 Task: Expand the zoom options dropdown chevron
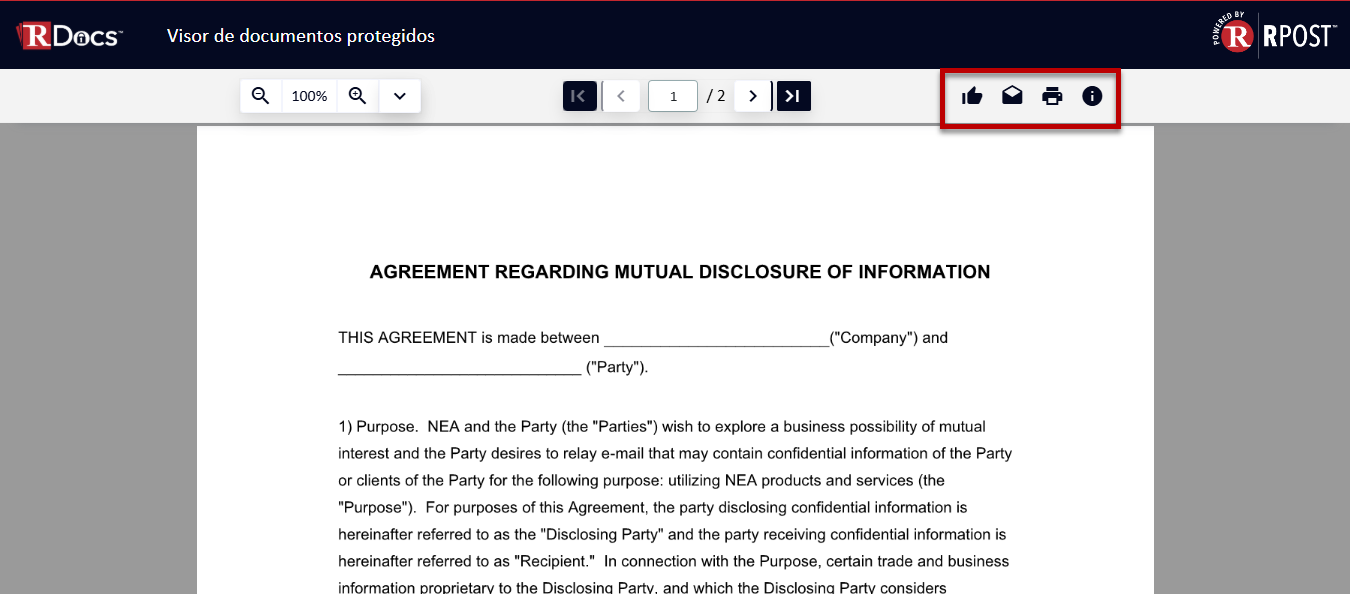[x=400, y=96]
